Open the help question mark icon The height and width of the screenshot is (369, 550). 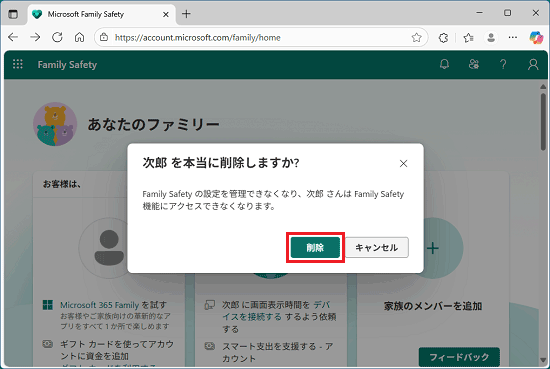click(x=503, y=64)
